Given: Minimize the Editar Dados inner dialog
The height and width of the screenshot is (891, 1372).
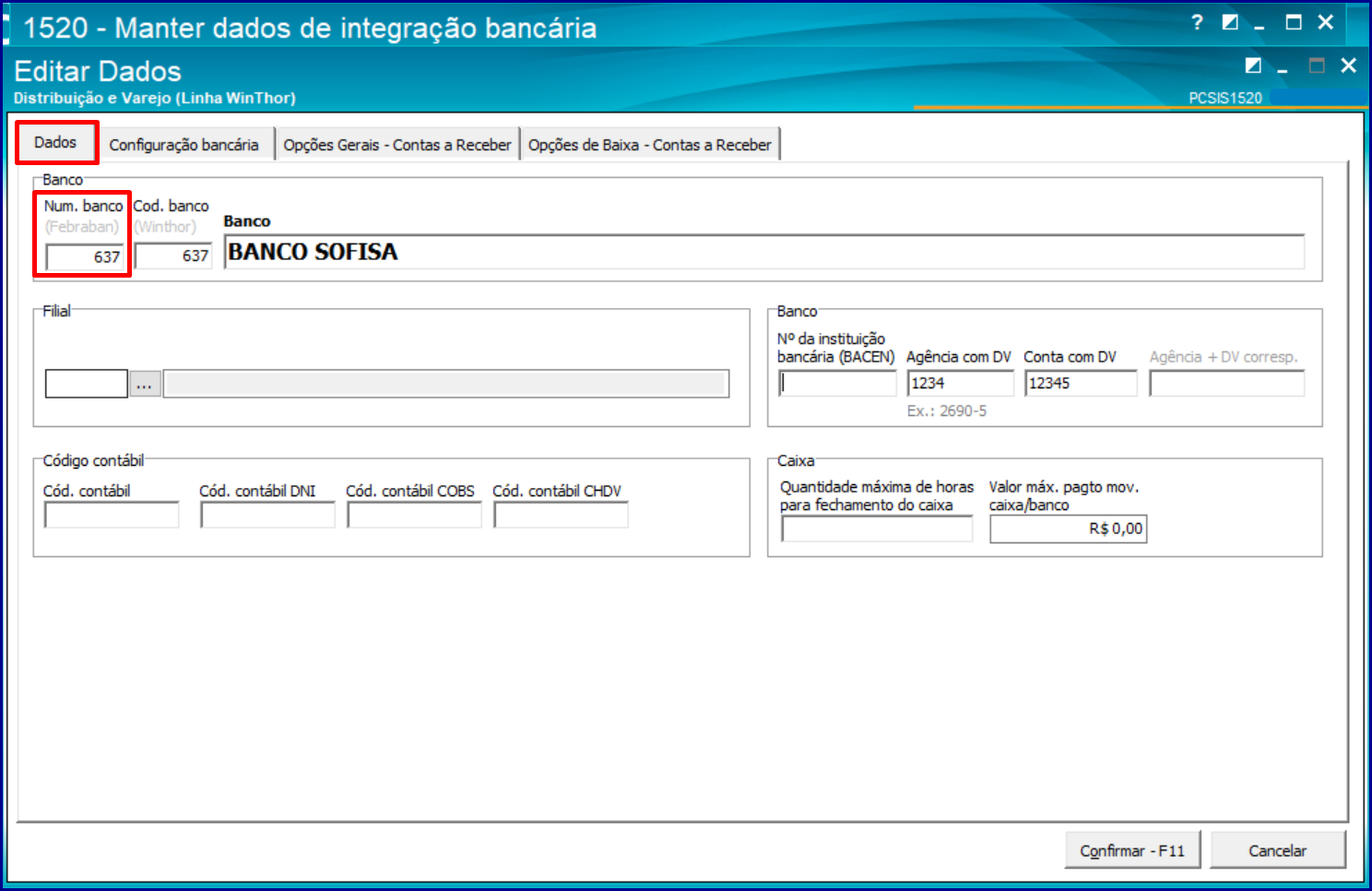Looking at the screenshot, I should (1283, 67).
